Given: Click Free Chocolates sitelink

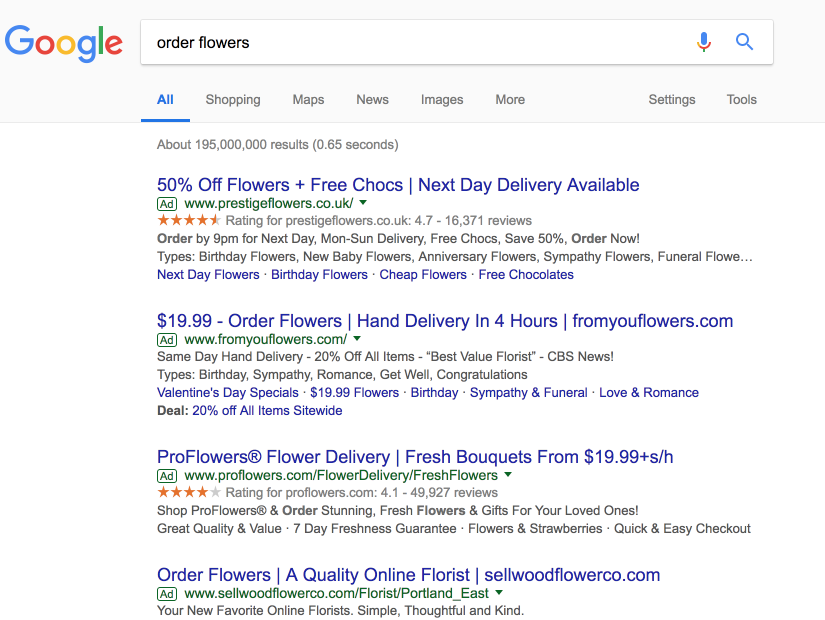Looking at the screenshot, I should [526, 274].
